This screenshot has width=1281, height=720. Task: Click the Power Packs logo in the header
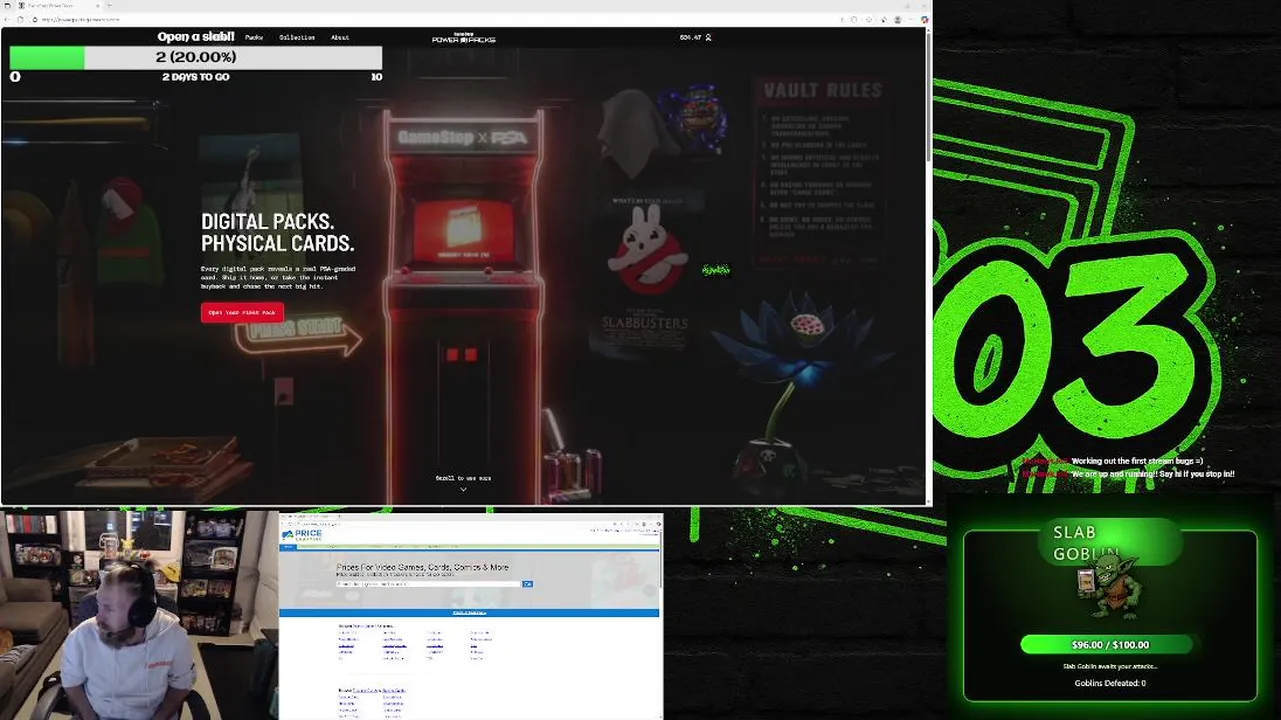[463, 38]
